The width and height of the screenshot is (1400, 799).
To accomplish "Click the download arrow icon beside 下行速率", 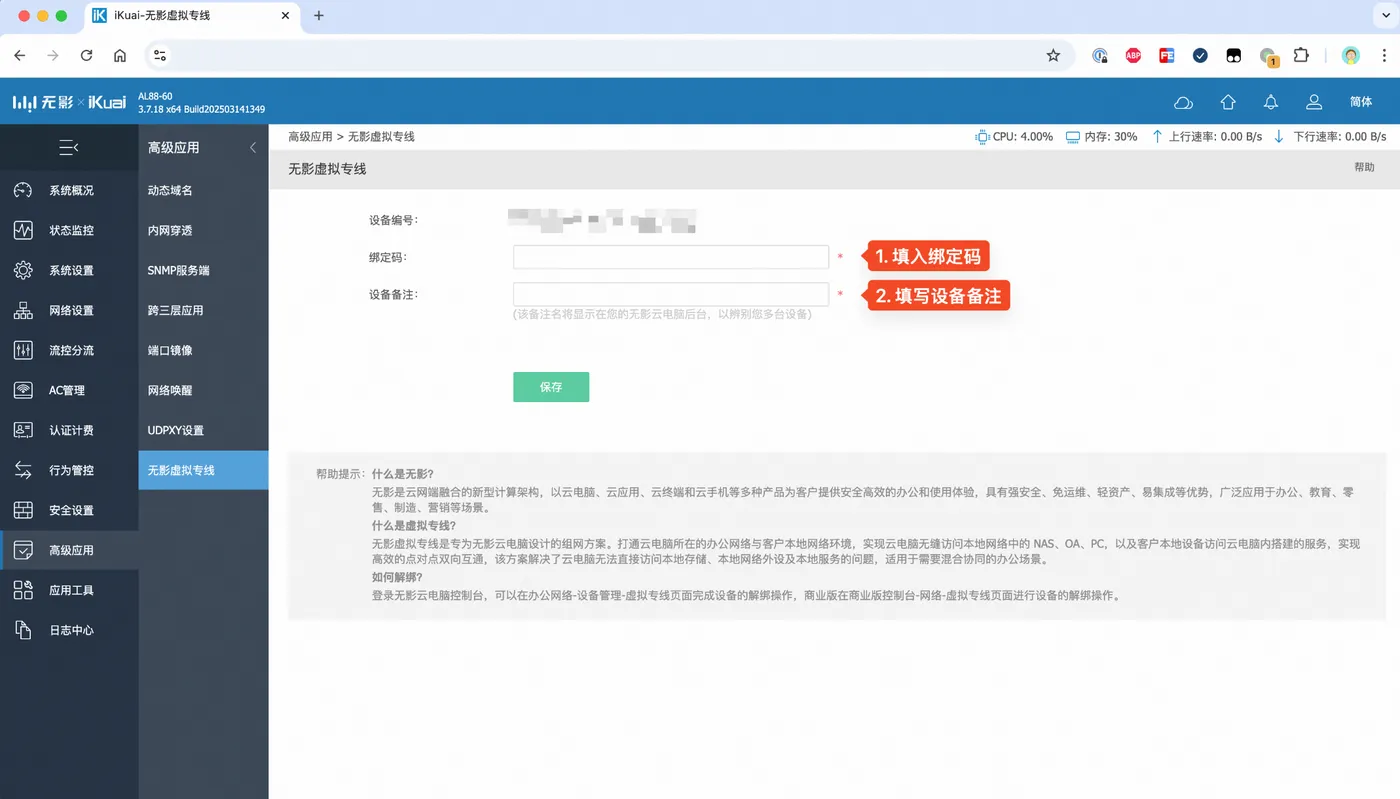I will (1279, 137).
